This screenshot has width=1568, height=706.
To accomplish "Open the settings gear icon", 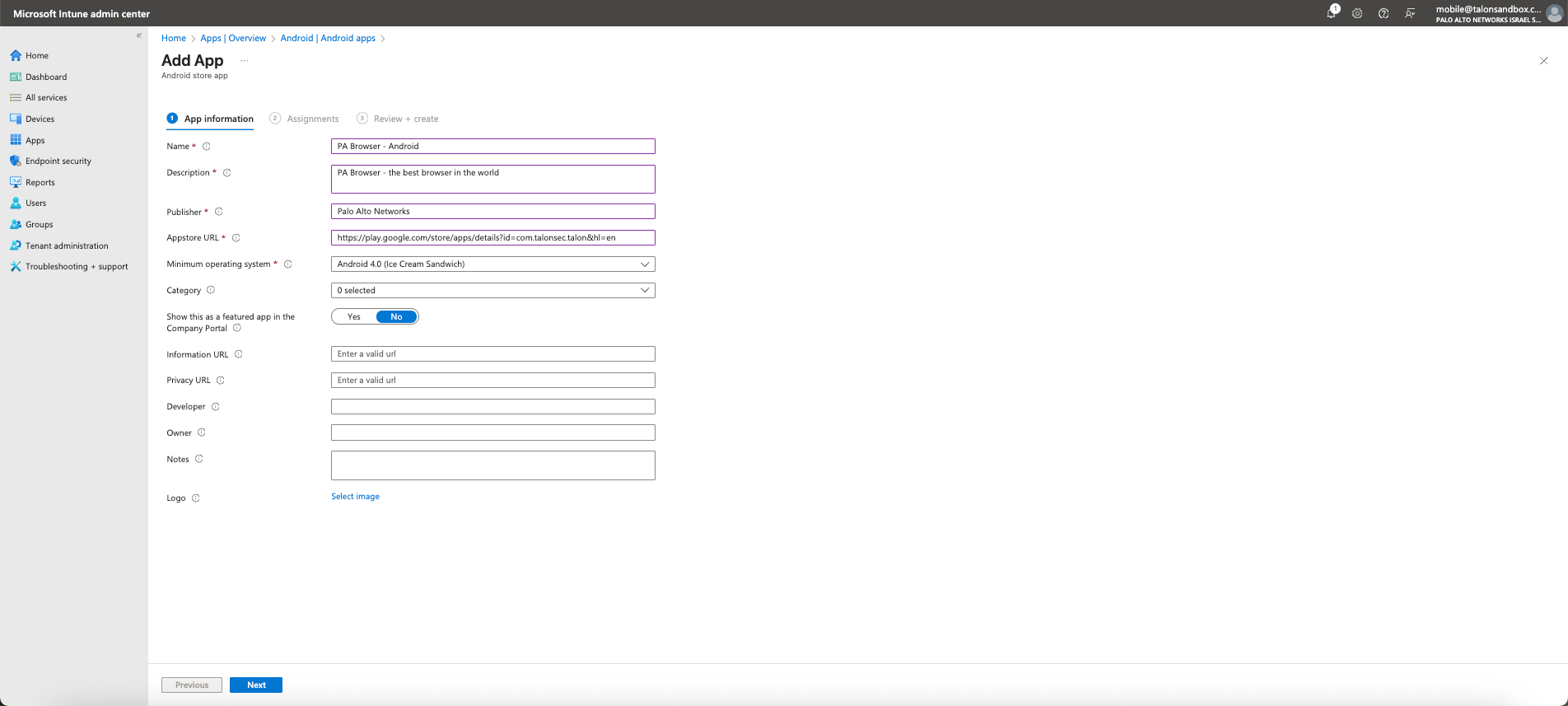I will pos(1357,13).
